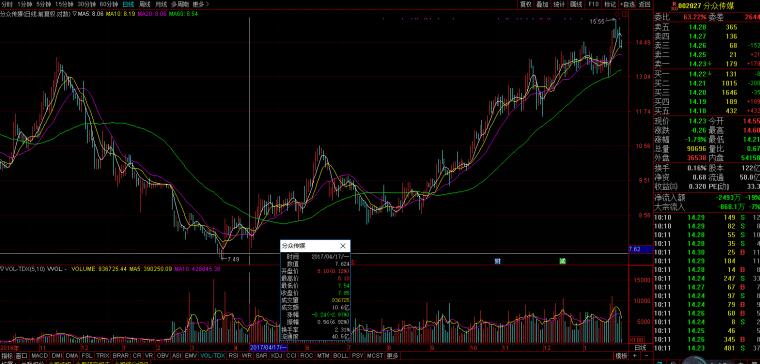Switch to the 月线 monthly chart tab
760x364 pixels.
tap(161, 4)
